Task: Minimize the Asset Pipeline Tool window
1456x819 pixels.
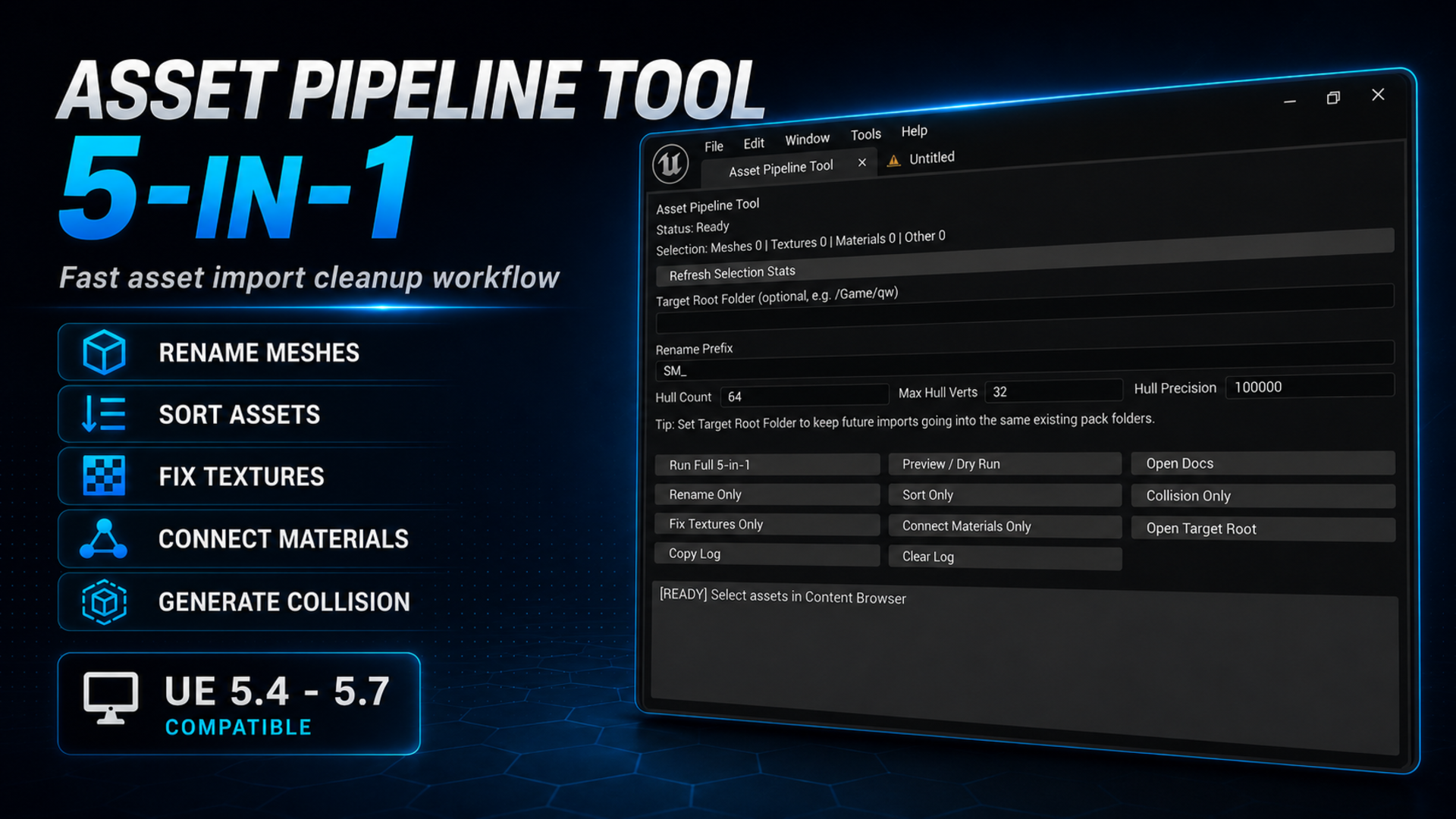Action: (1289, 101)
